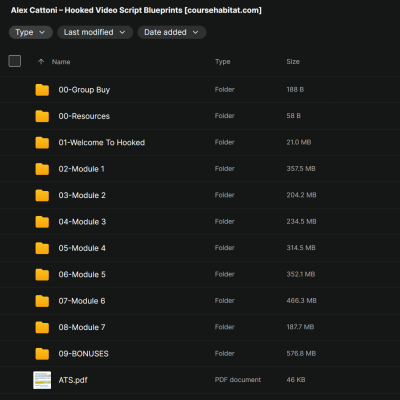This screenshot has width=400, height=400.
Task: Click the 187.7 MB size value
Action: [x=300, y=327]
